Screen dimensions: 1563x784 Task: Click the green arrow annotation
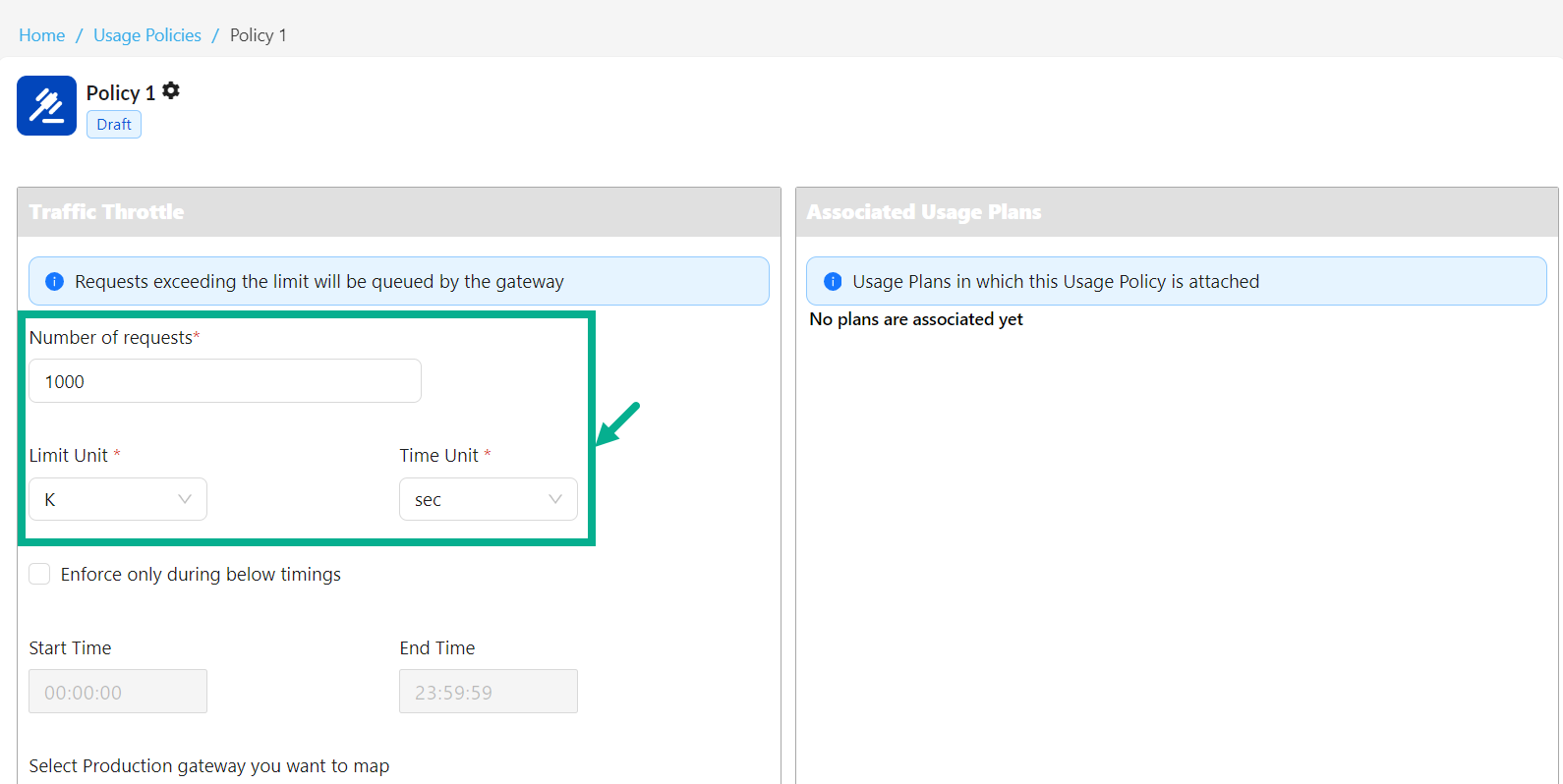(x=618, y=423)
